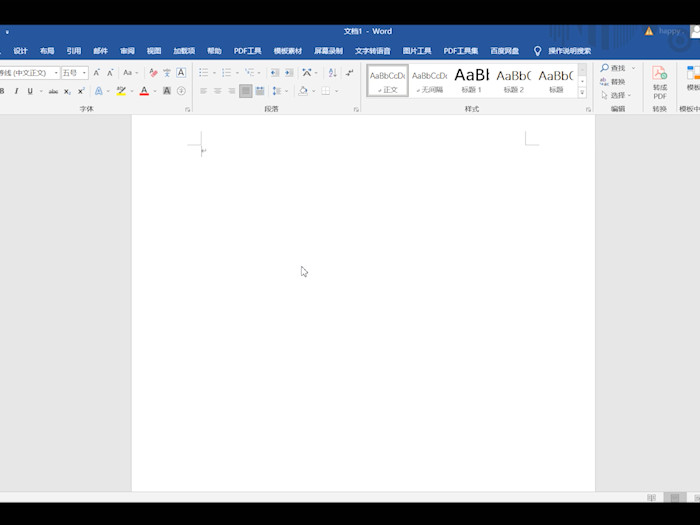
Task: Align paragraph text left
Action: tap(204, 91)
